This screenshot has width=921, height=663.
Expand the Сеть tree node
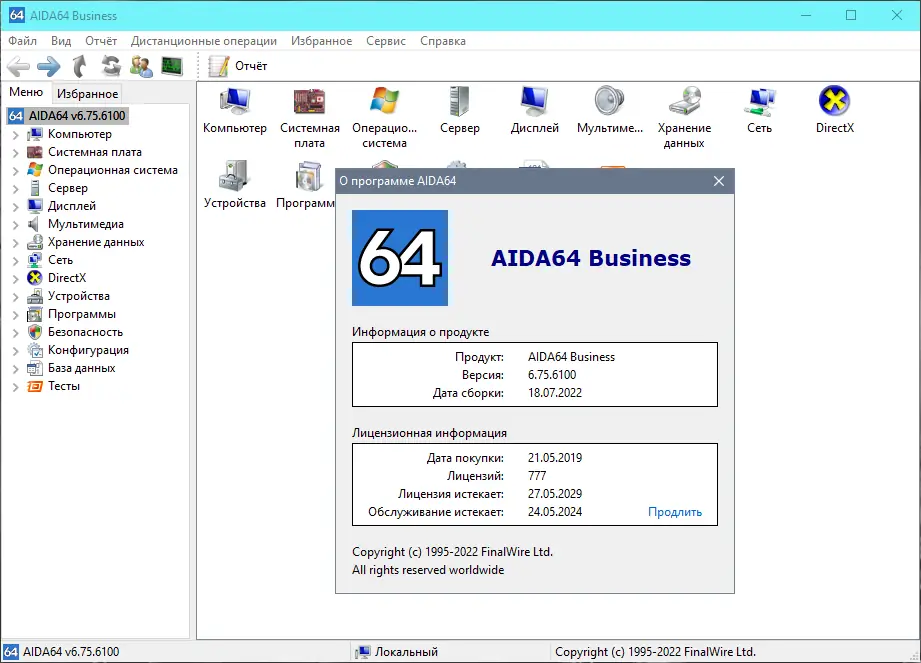pyautogui.click(x=16, y=261)
